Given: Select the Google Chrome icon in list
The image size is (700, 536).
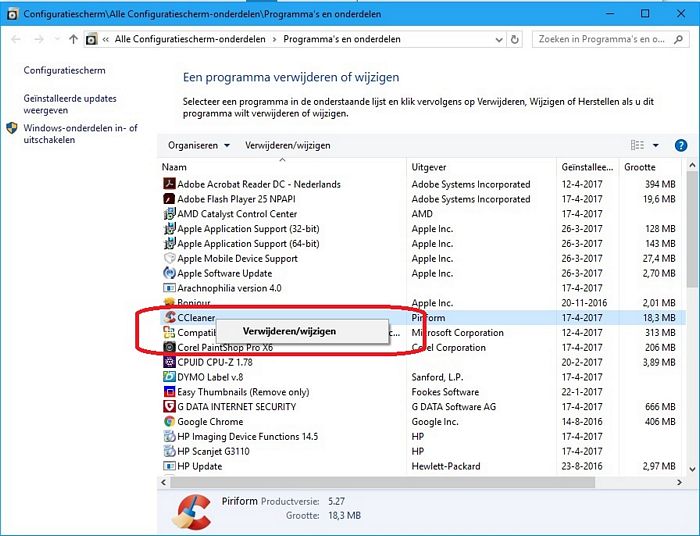Looking at the screenshot, I should coord(169,422).
